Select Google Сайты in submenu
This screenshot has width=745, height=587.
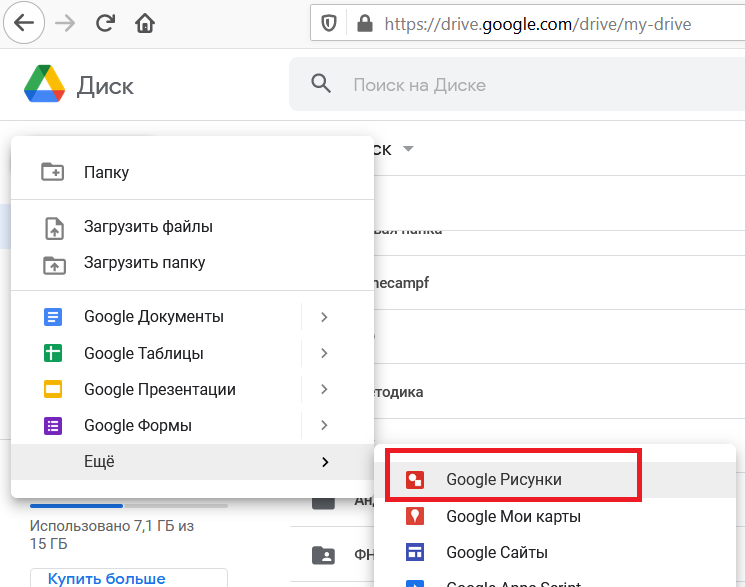pos(555,552)
